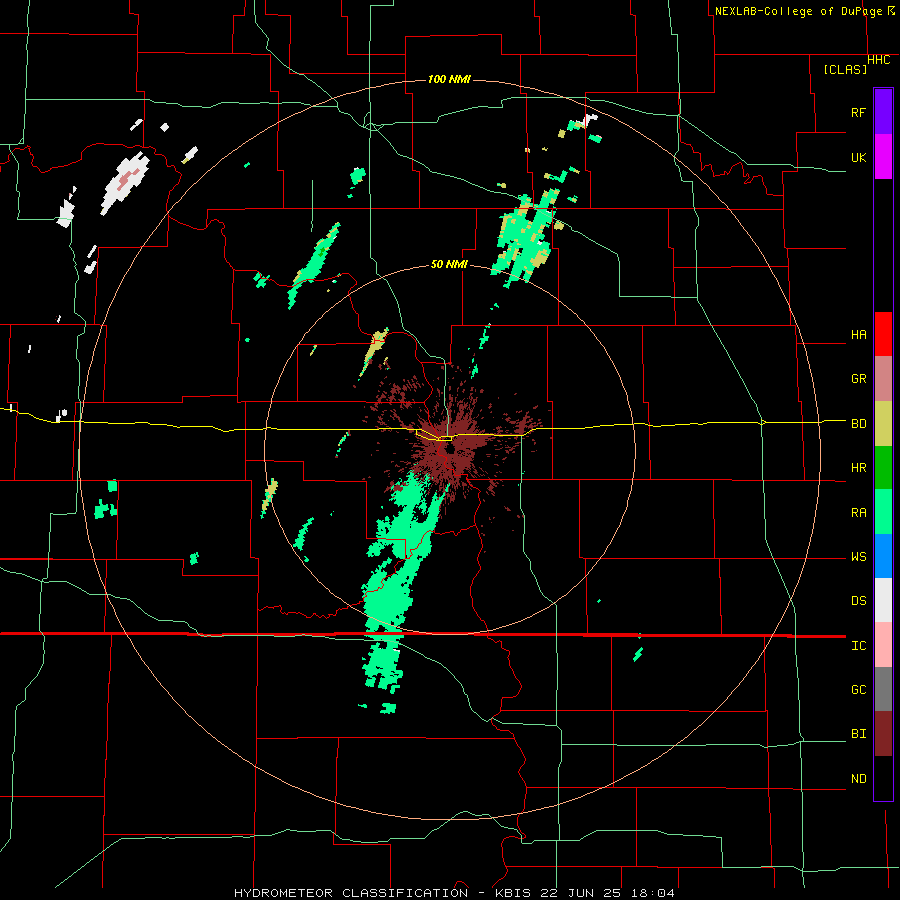Click the RF purple legend swatch

click(x=883, y=112)
